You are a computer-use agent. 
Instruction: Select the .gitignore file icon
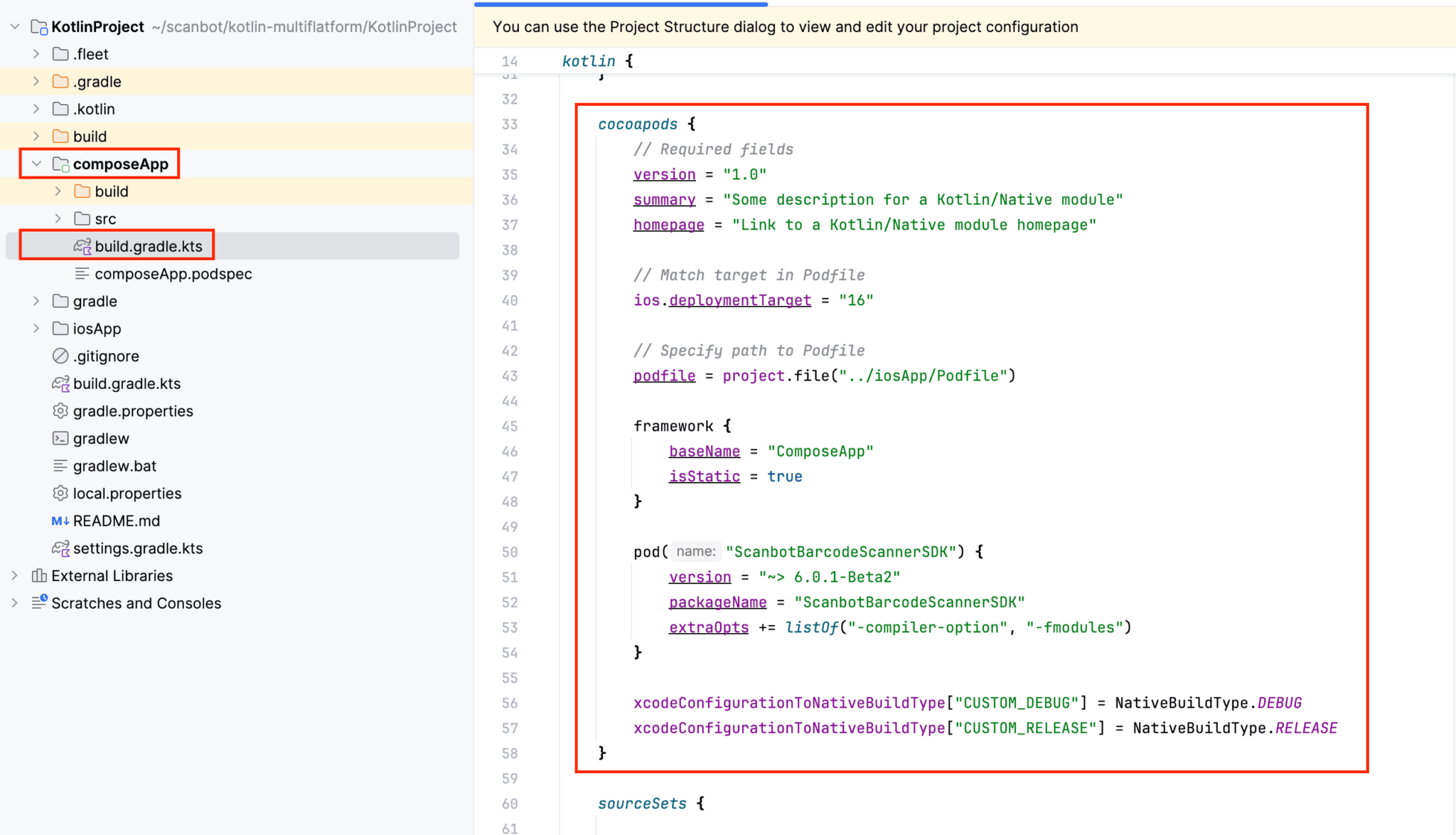click(61, 356)
